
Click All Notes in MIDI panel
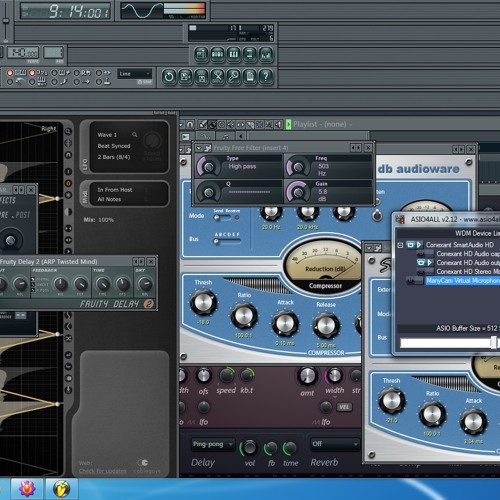pyautogui.click(x=109, y=199)
